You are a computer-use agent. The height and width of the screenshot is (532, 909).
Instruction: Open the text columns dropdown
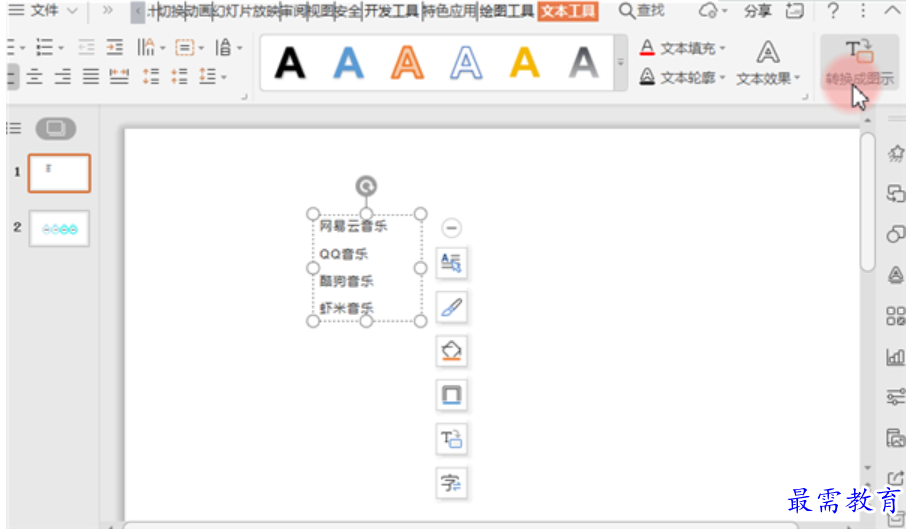pyautogui.click(x=151, y=48)
